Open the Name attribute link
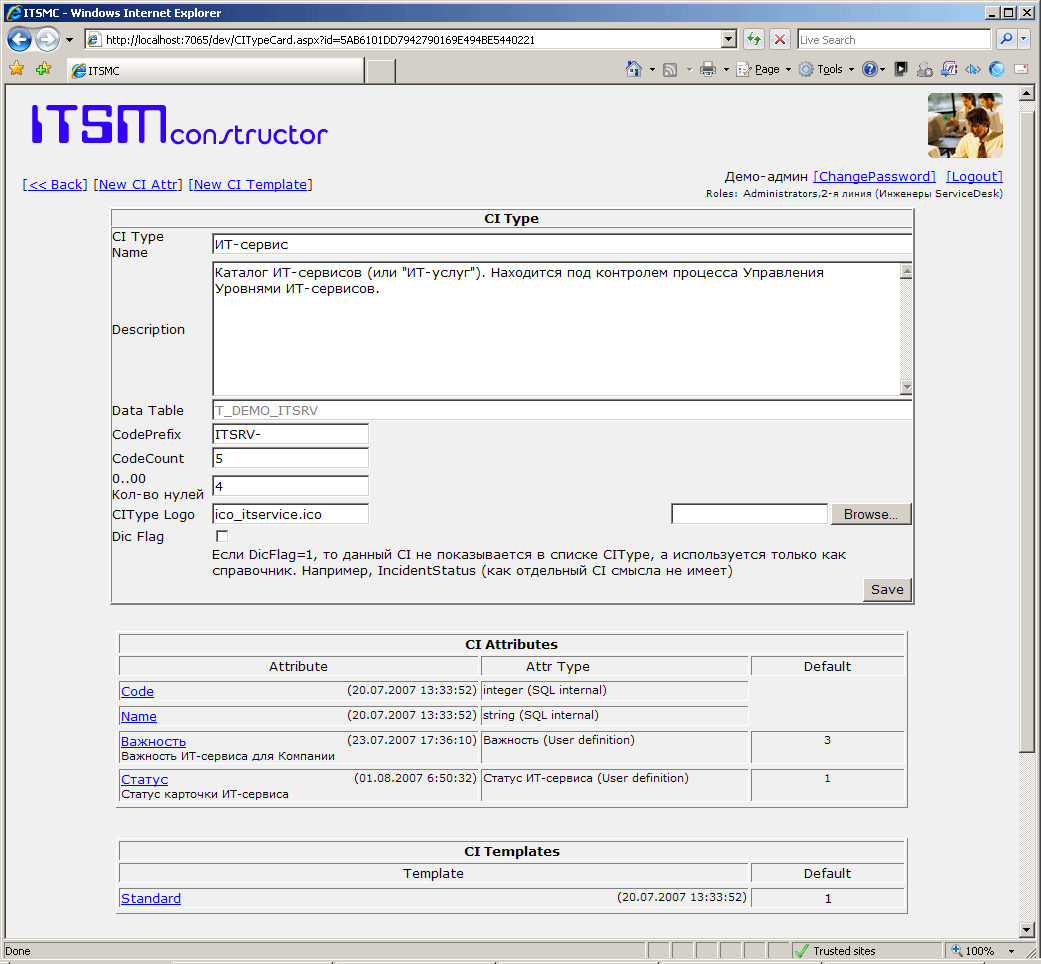This screenshot has height=964, width=1041. pyautogui.click(x=139, y=716)
